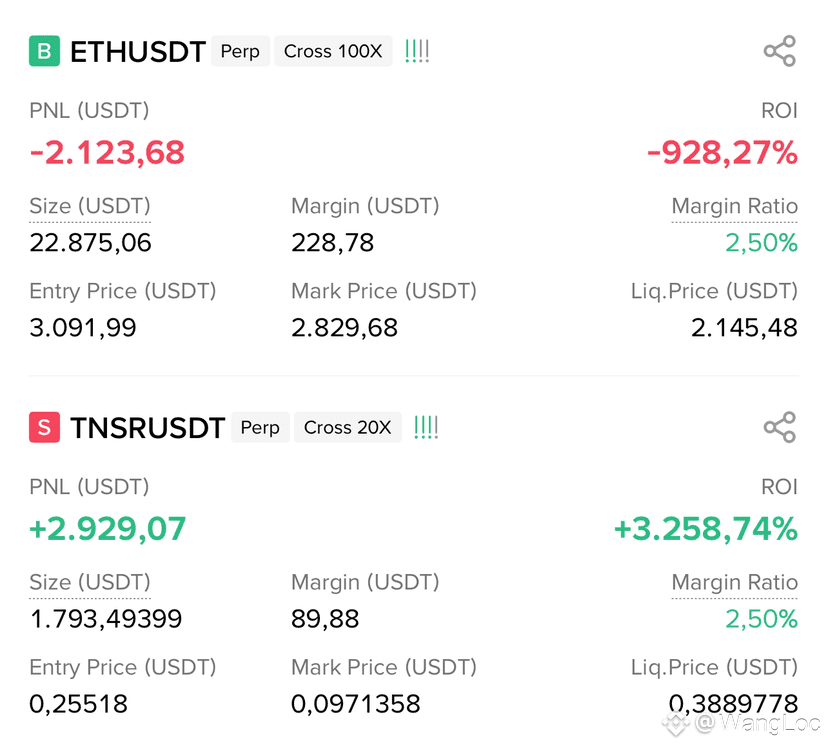Tap ETHUSDT signal bars indicator

pyautogui.click(x=417, y=51)
